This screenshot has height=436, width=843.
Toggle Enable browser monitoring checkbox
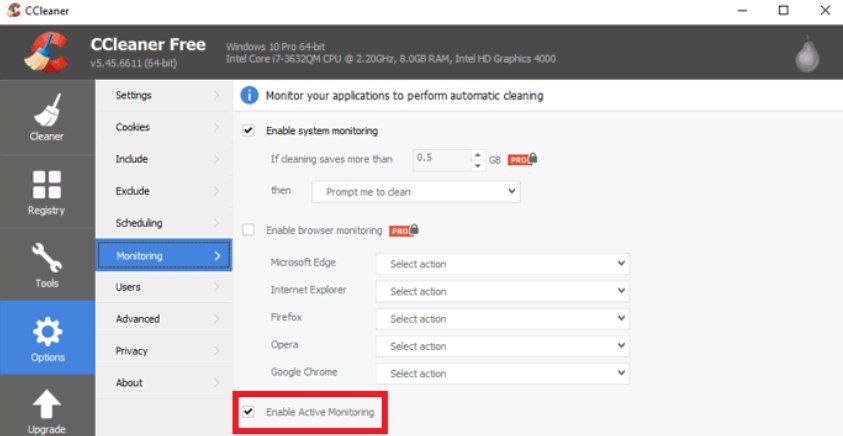[x=248, y=230]
